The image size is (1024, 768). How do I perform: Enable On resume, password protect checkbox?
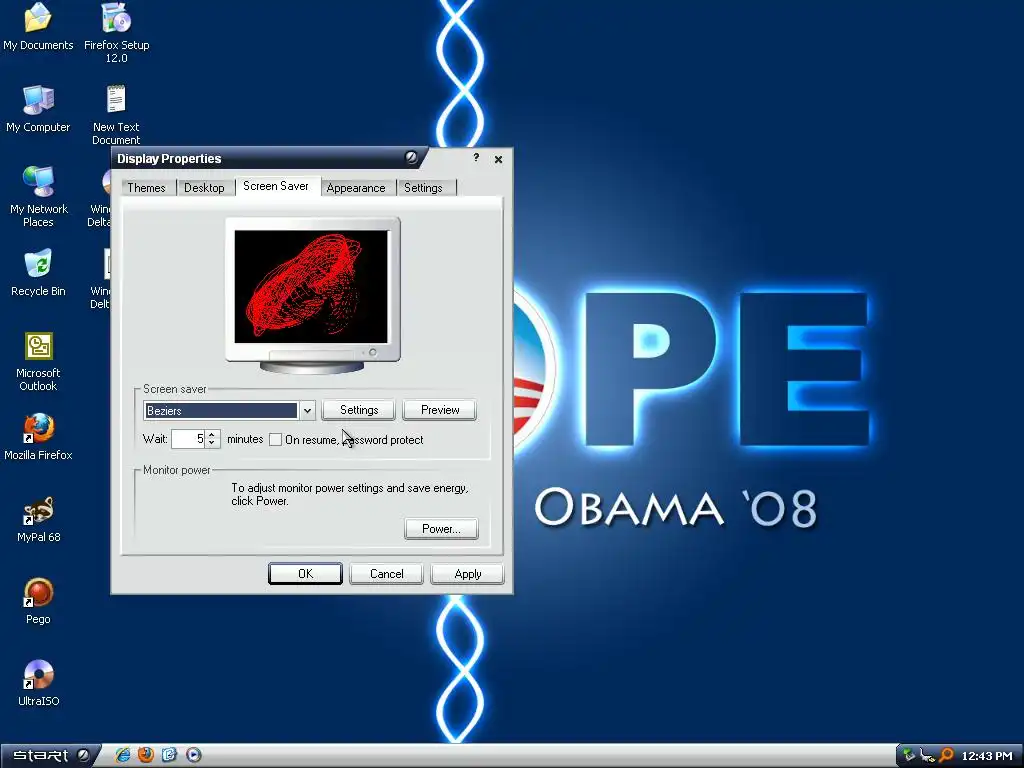276,440
